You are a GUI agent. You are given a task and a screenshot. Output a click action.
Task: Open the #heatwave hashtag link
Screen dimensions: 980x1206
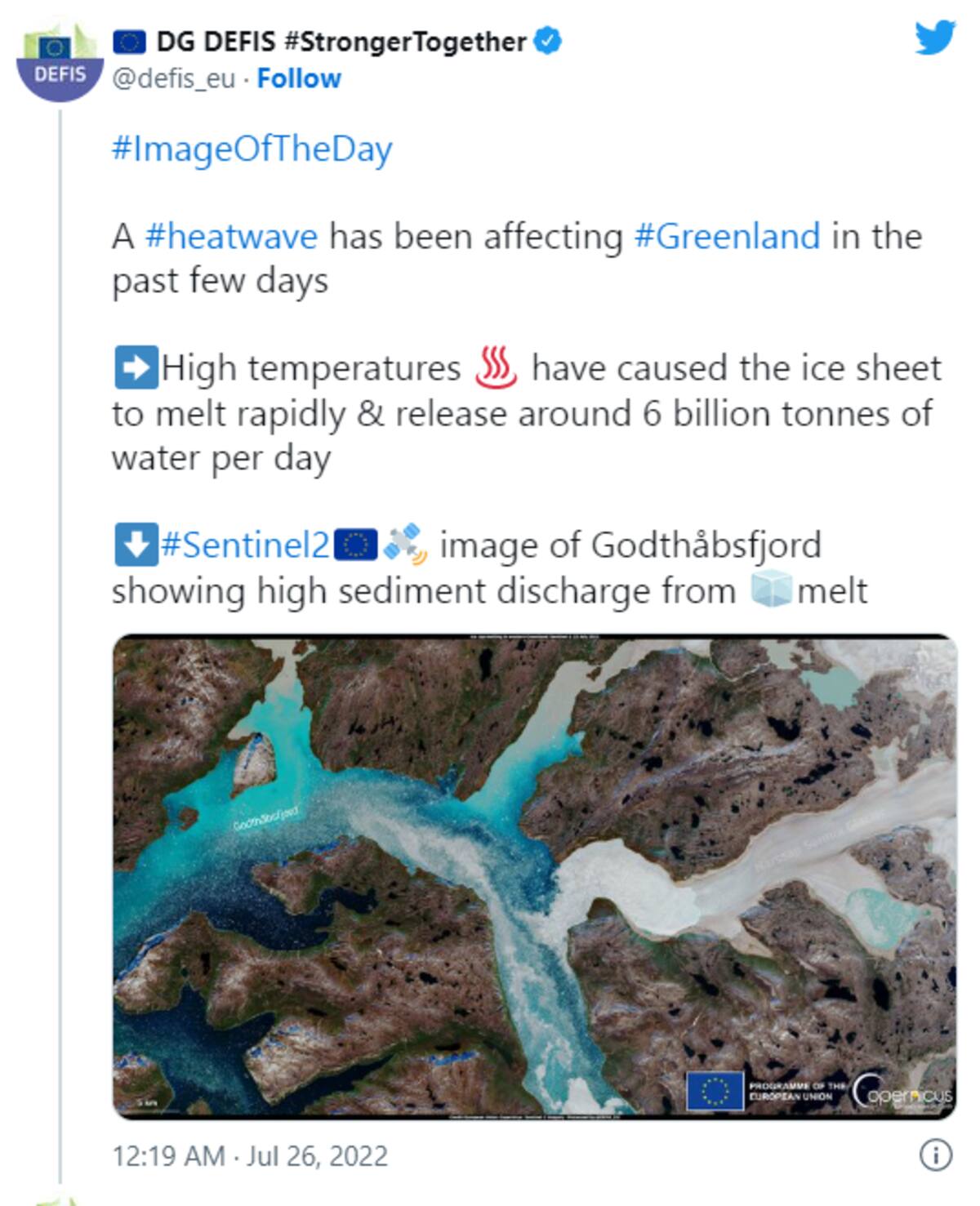[x=231, y=237]
